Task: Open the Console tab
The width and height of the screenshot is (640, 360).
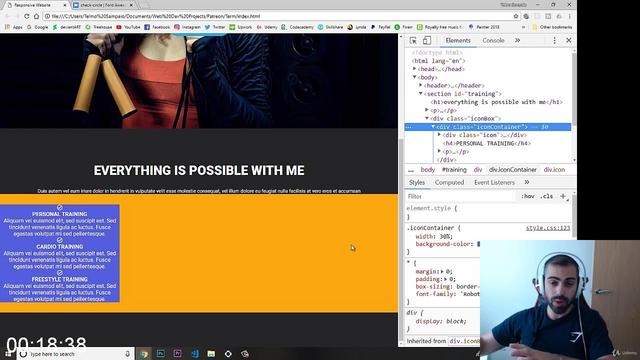Action: [x=493, y=40]
